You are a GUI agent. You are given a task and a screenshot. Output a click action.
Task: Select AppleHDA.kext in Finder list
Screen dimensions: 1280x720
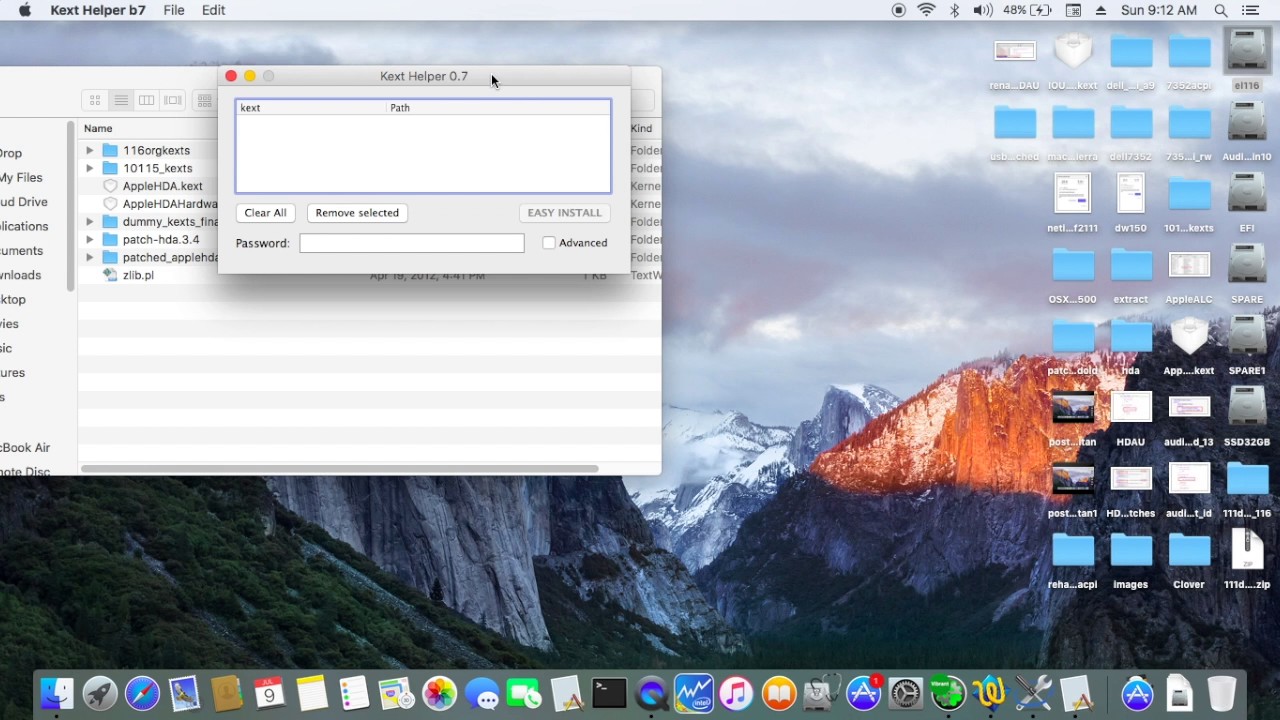pyautogui.click(x=162, y=186)
